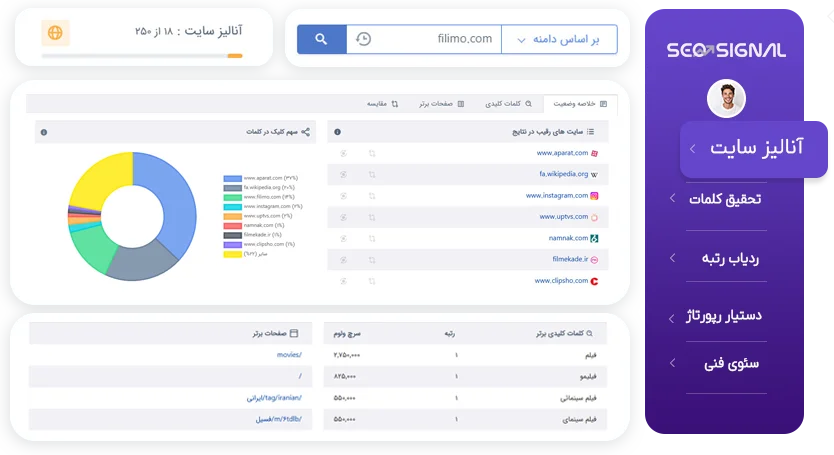Open namnak.com competitor link
This screenshot has height=455, width=834.
tap(568, 238)
